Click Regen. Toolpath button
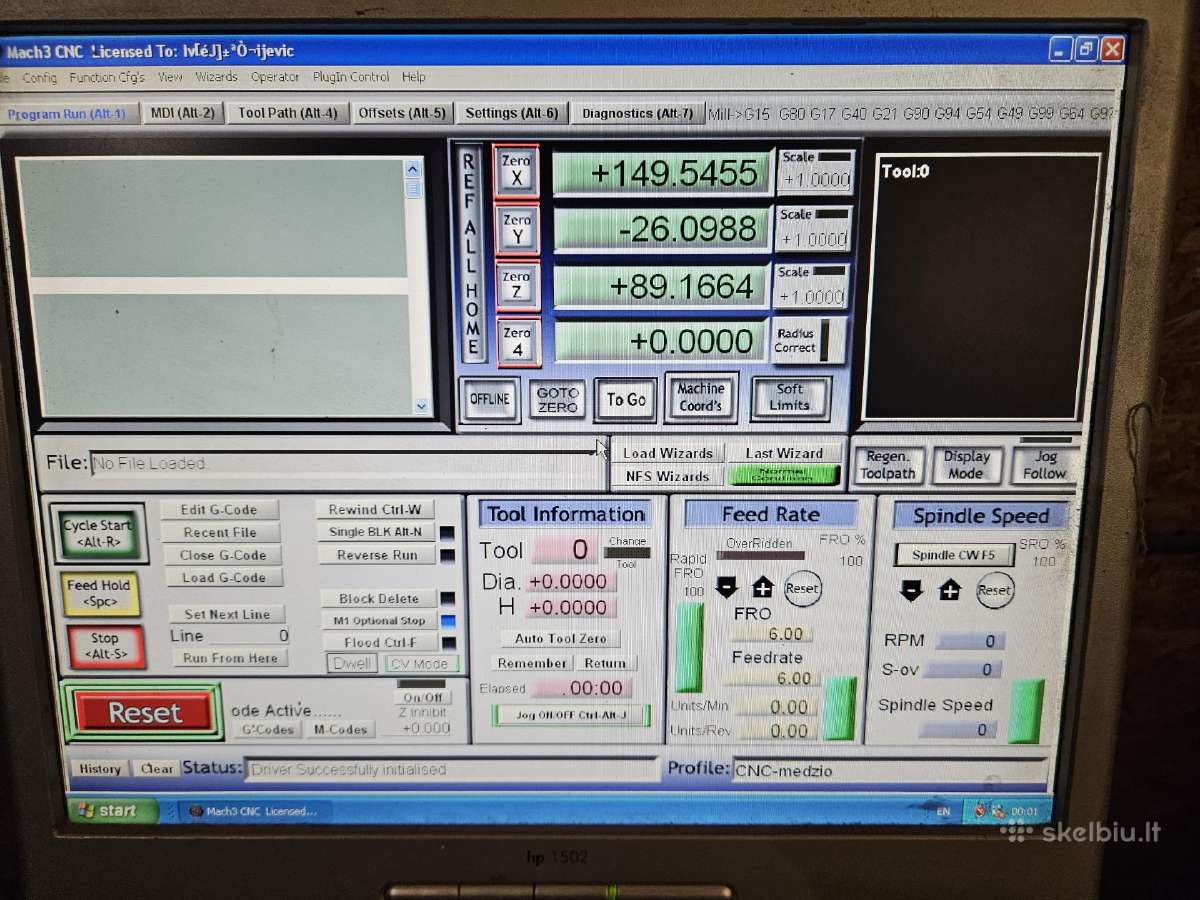This screenshot has height=900, width=1200. coord(888,465)
